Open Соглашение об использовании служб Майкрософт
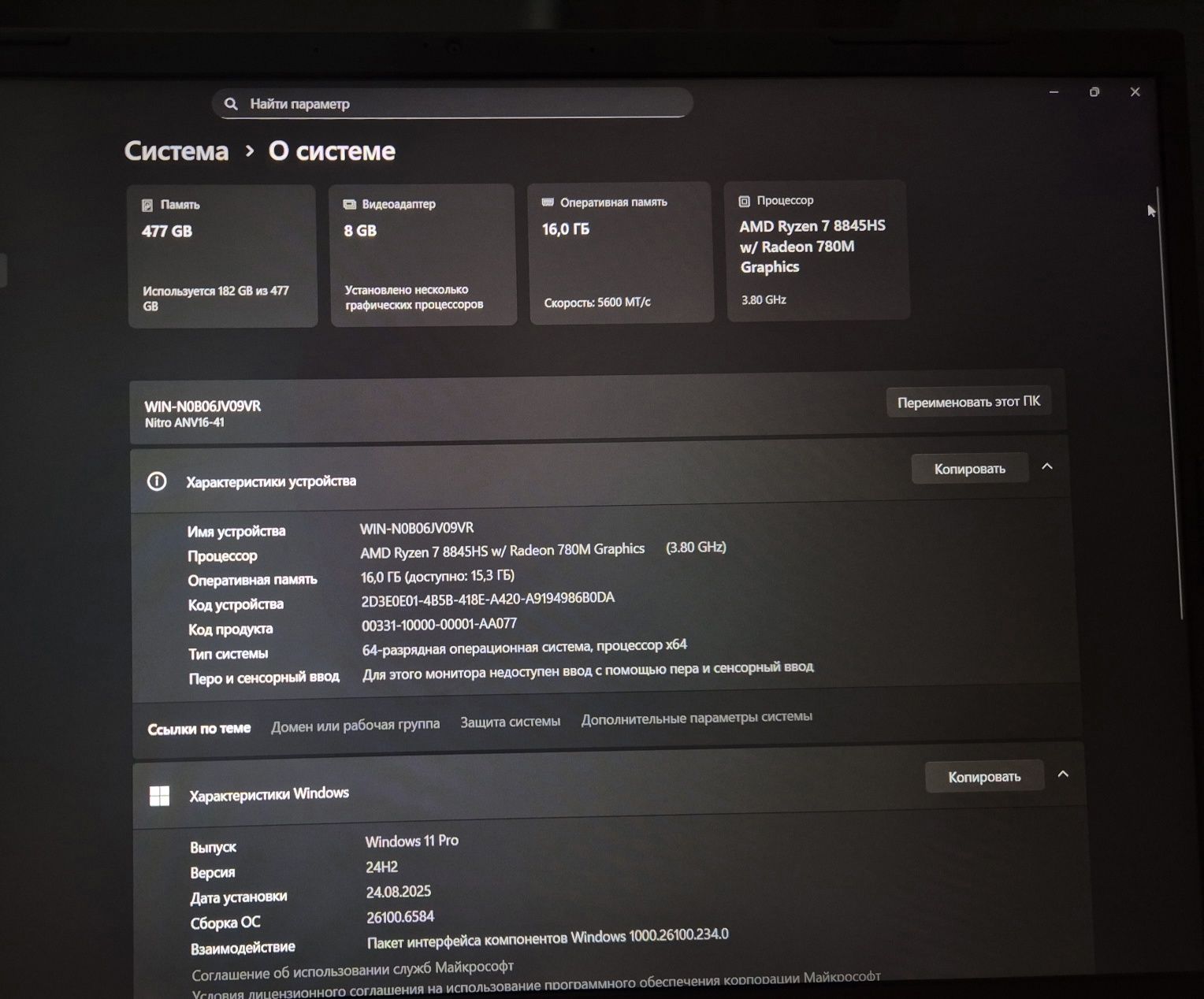 (352, 970)
